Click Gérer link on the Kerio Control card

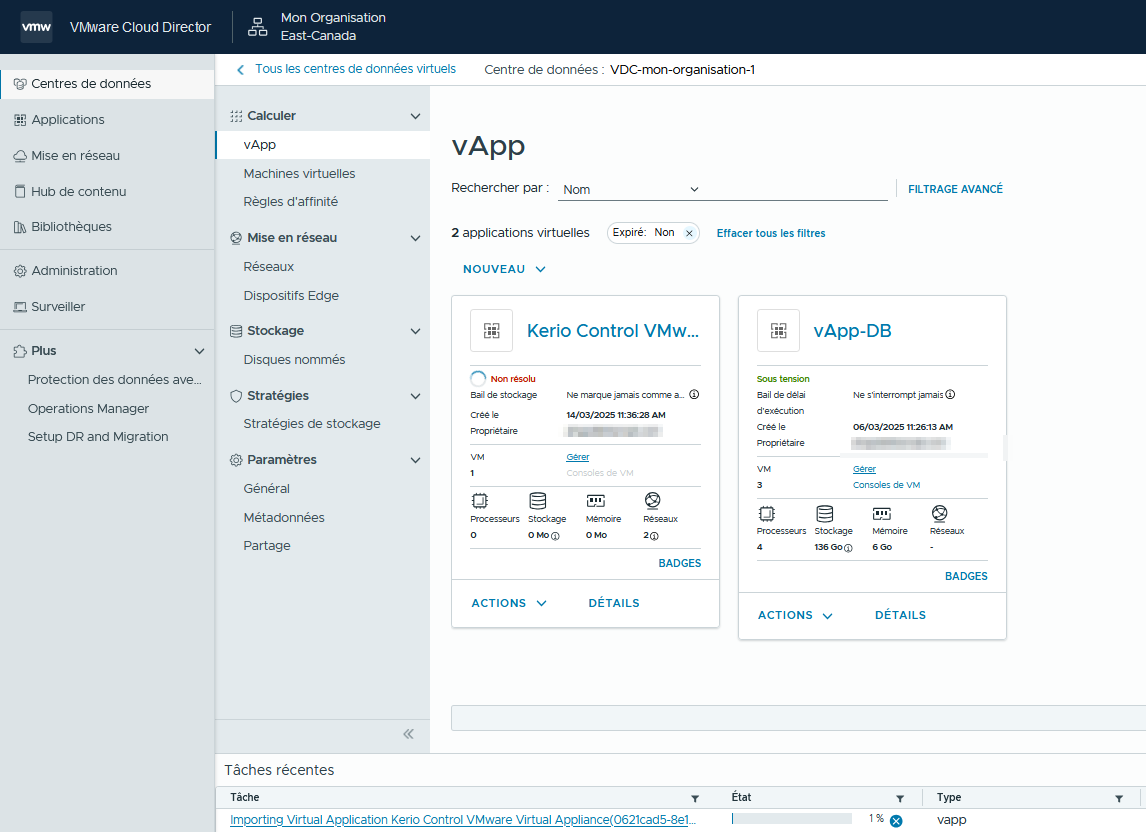coord(577,457)
